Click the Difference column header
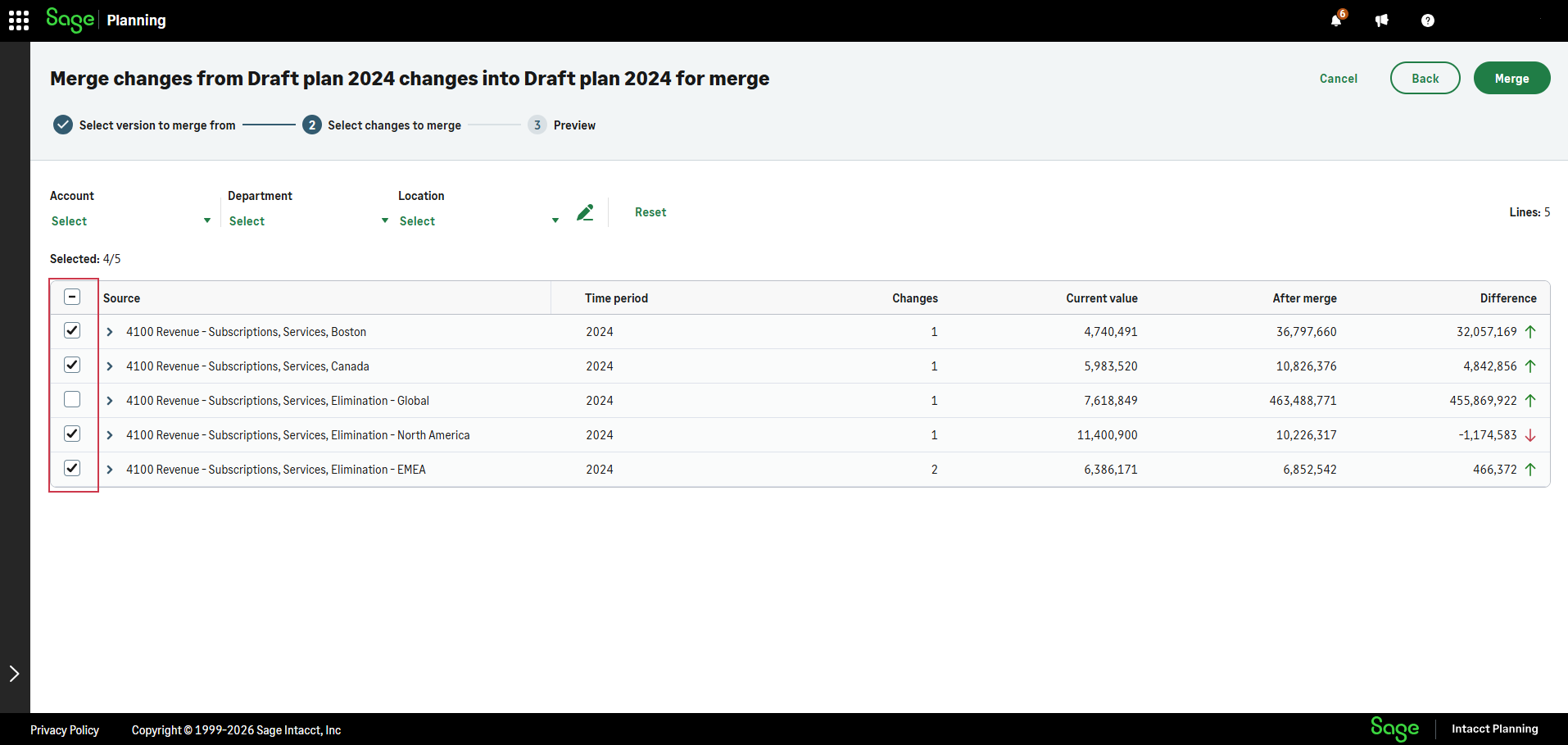 [x=1508, y=298]
